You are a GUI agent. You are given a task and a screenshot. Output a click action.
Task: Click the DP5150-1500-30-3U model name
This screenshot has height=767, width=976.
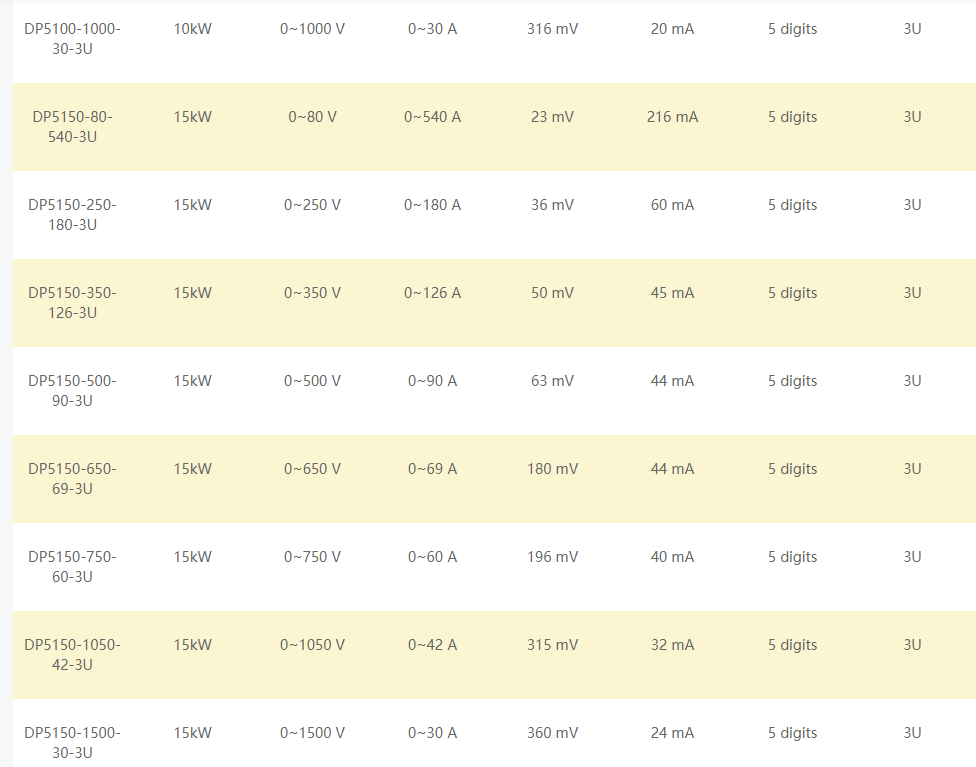point(72,741)
